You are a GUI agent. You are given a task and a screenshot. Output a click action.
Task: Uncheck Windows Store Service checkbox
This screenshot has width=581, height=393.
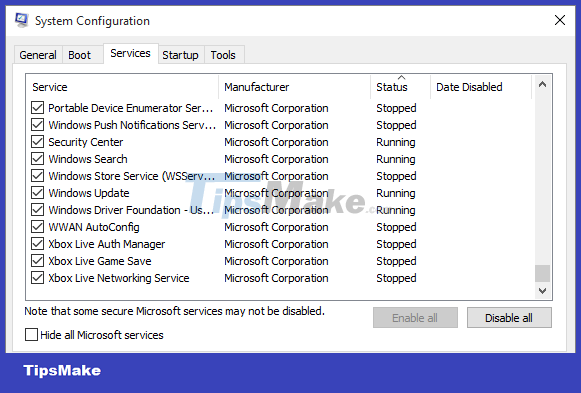click(x=37, y=176)
